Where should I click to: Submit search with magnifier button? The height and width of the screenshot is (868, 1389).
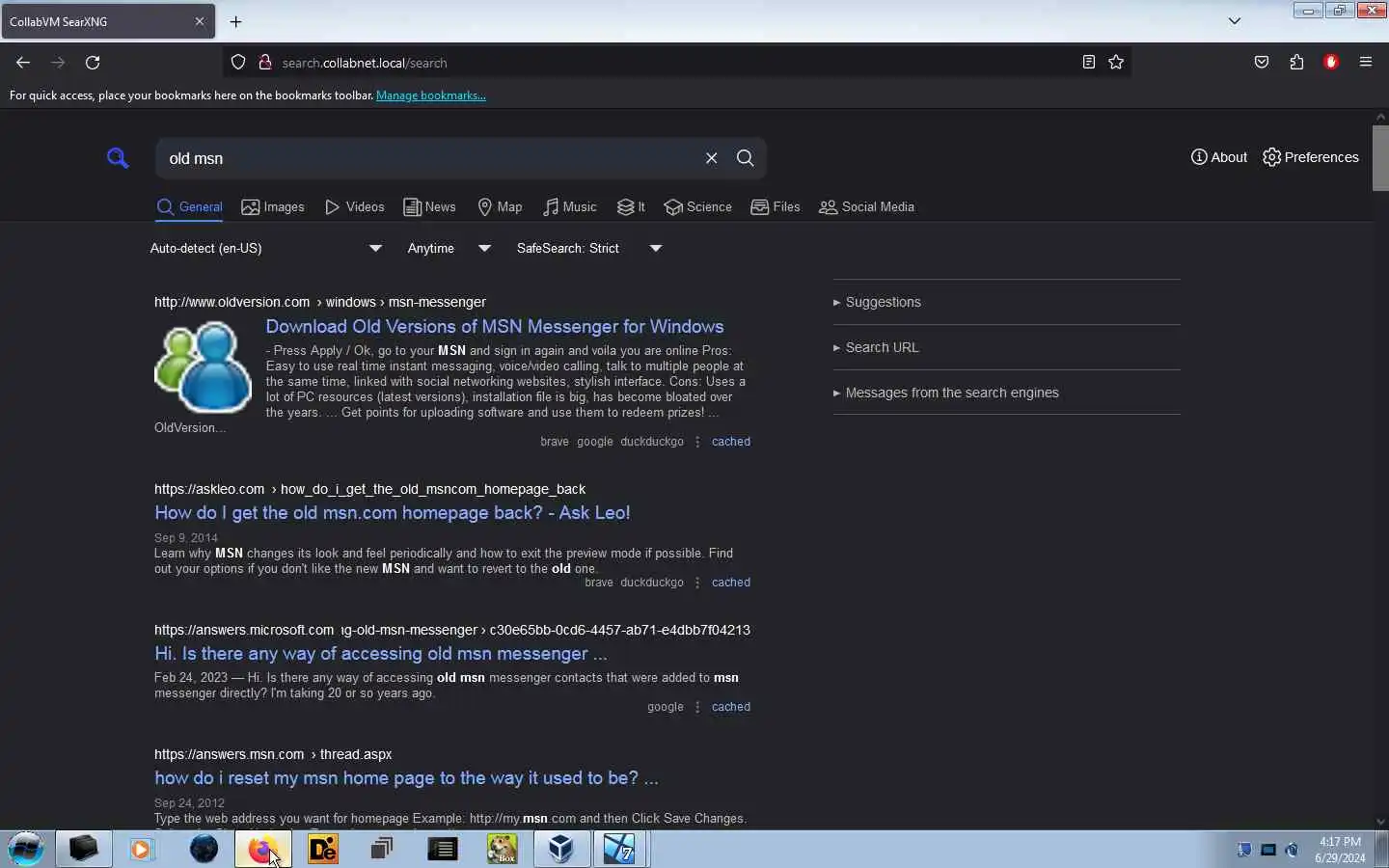coord(745,158)
